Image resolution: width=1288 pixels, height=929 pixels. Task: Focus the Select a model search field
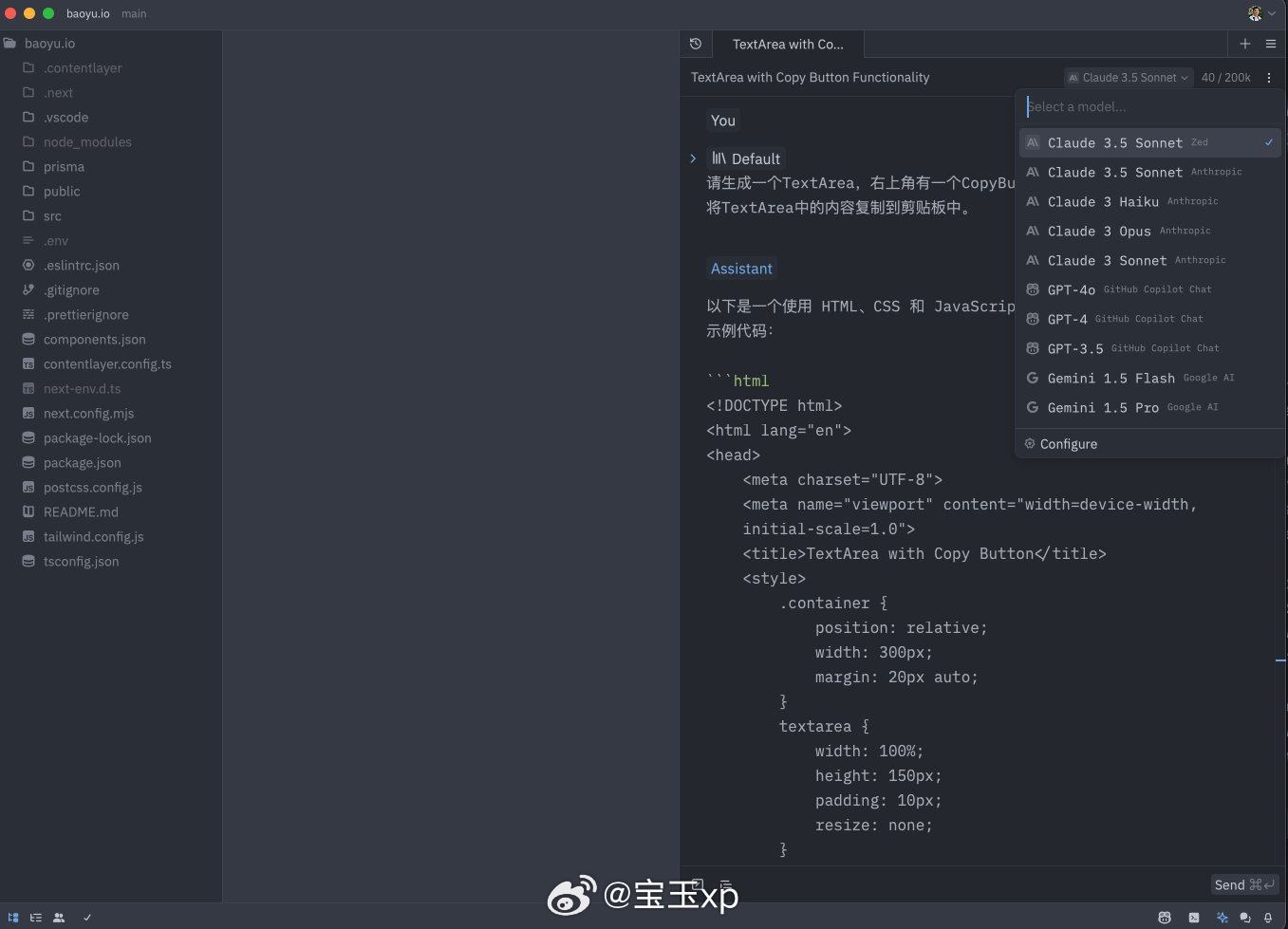click(1150, 107)
